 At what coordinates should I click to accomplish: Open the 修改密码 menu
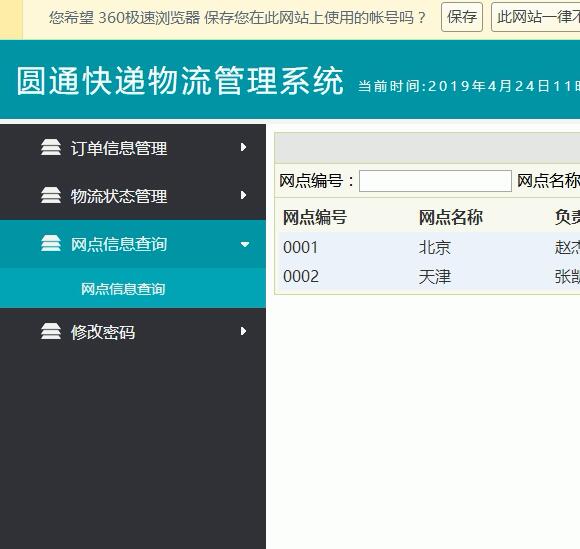133,332
